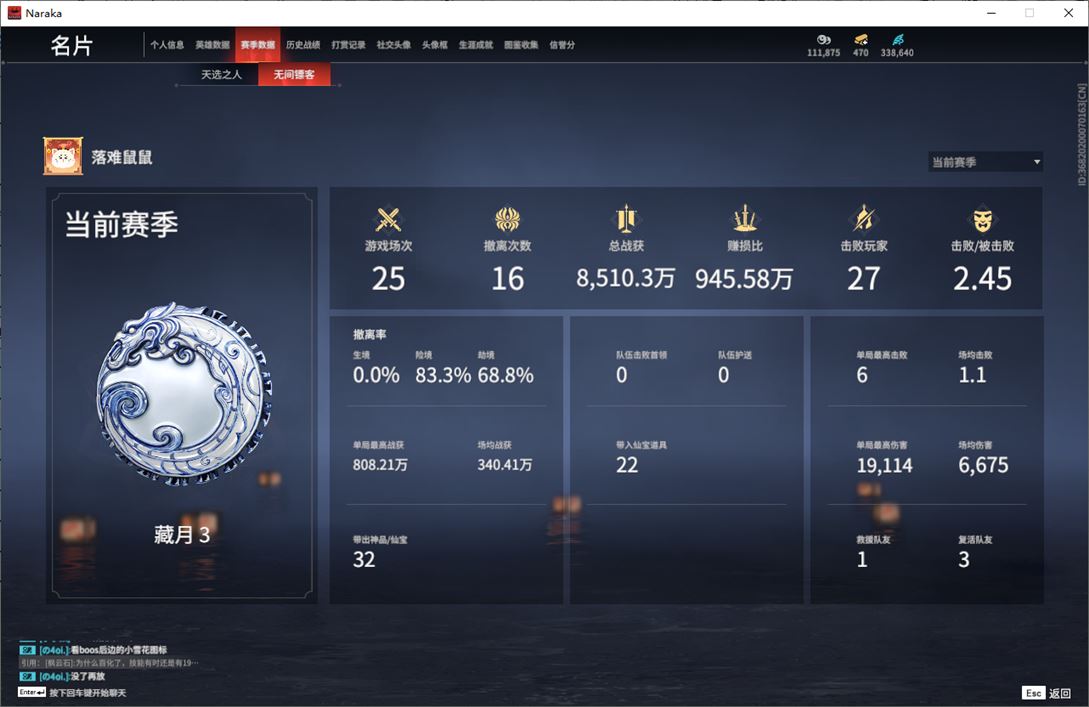Switch to the 天选之人 sub-tab
The width and height of the screenshot is (1089, 707).
coord(221,74)
